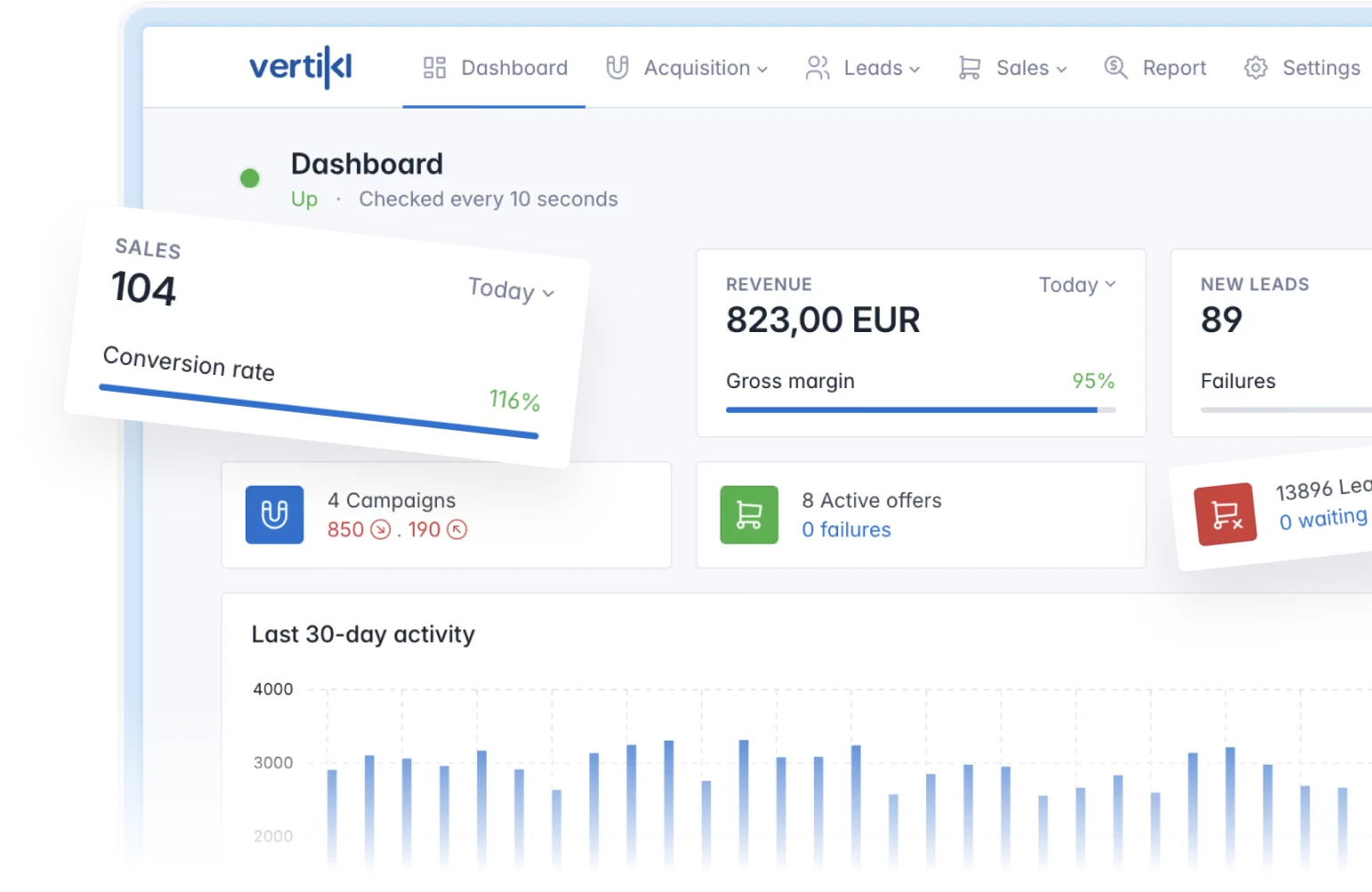The image size is (1372, 892).
Task: Click the Leads people icon
Action: pyautogui.click(x=816, y=67)
